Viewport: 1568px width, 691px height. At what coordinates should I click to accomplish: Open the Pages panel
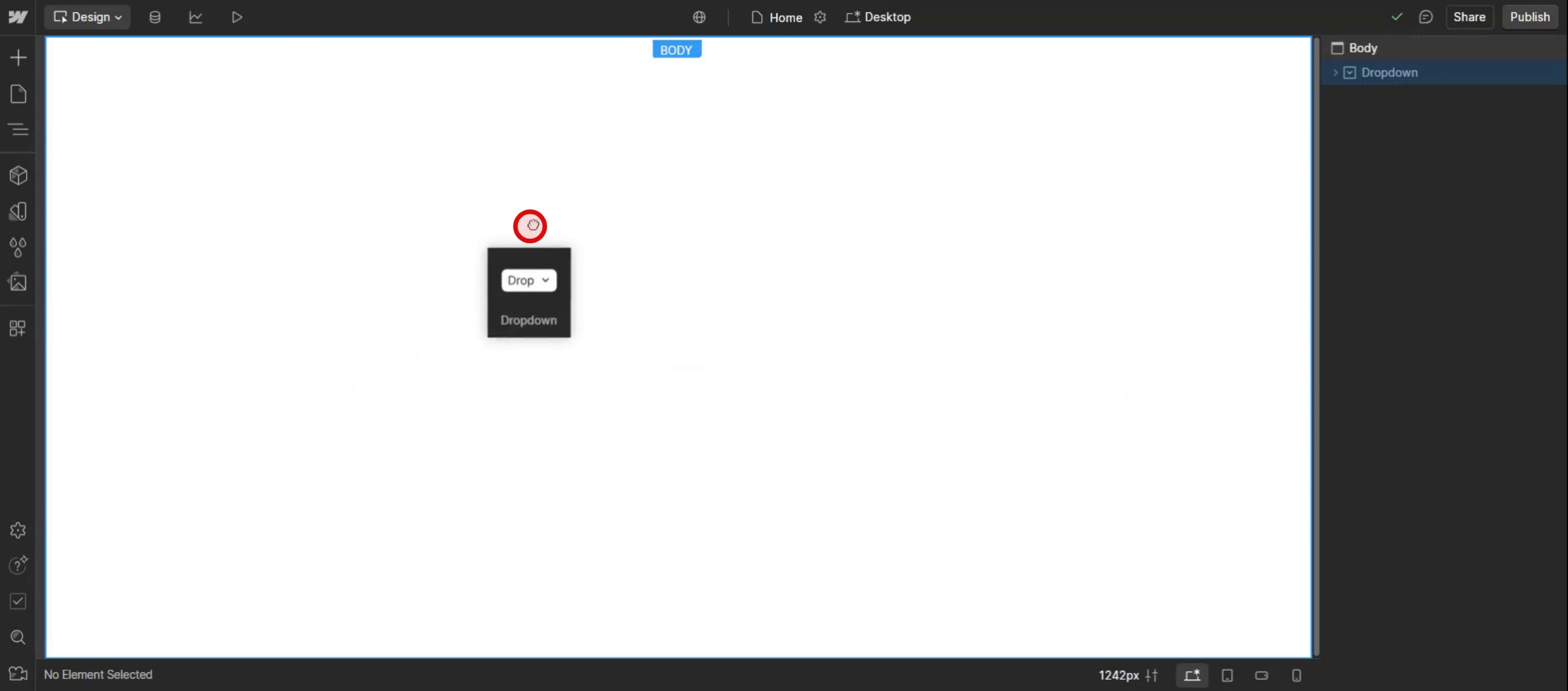pos(18,94)
